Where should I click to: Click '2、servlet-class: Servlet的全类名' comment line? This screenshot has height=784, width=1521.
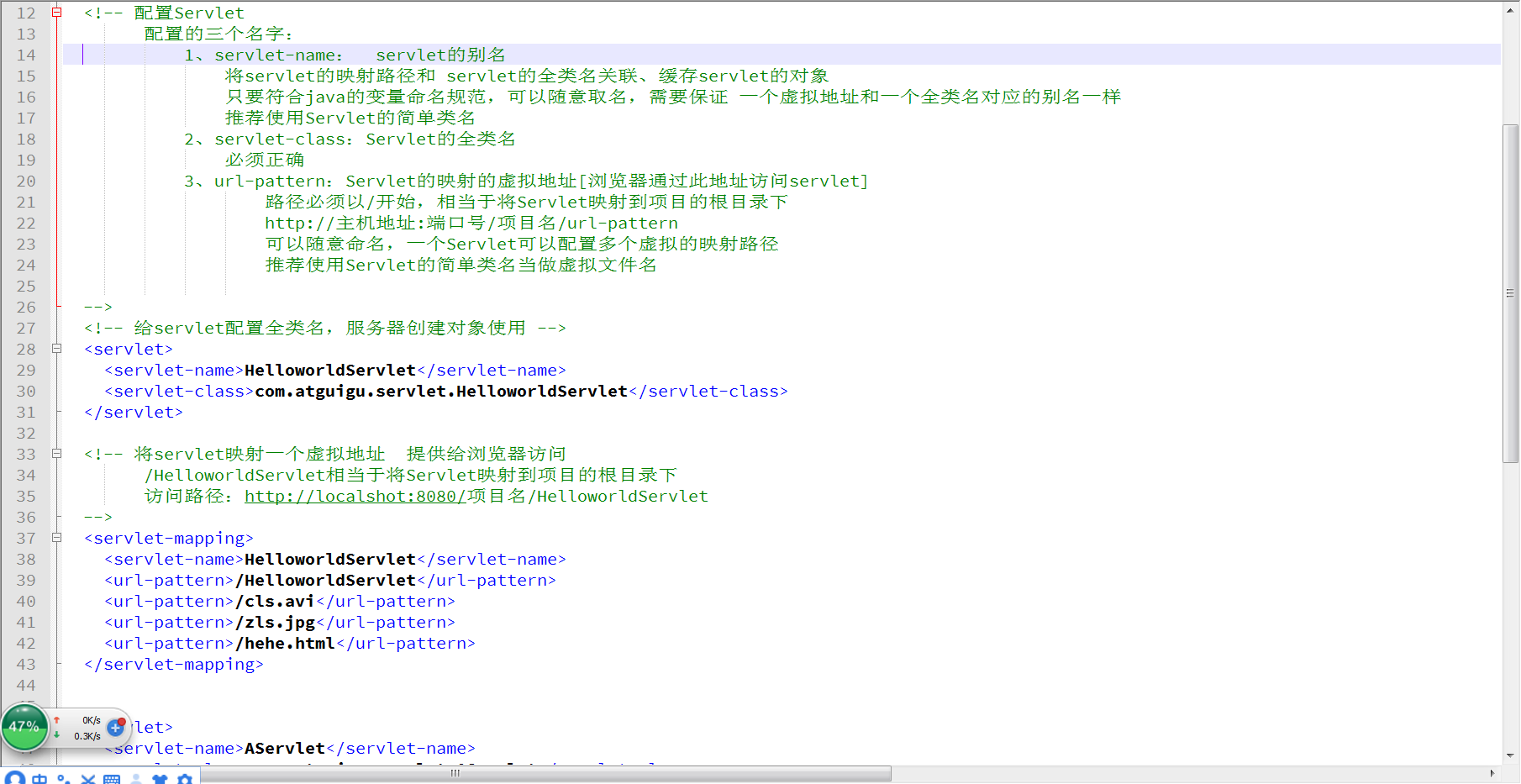point(350,139)
